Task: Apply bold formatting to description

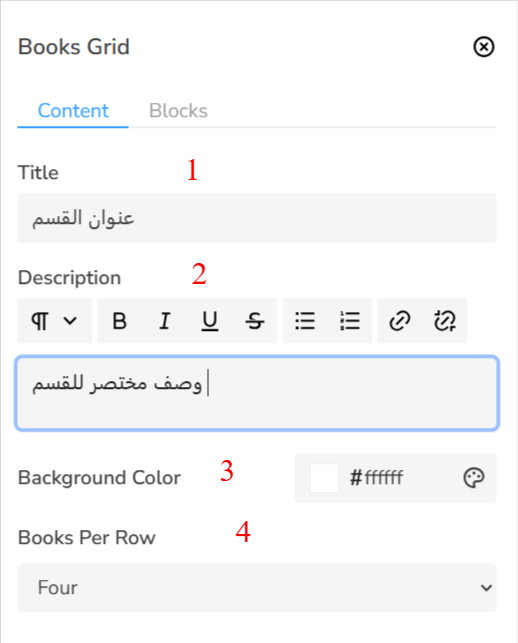Action: click(120, 321)
